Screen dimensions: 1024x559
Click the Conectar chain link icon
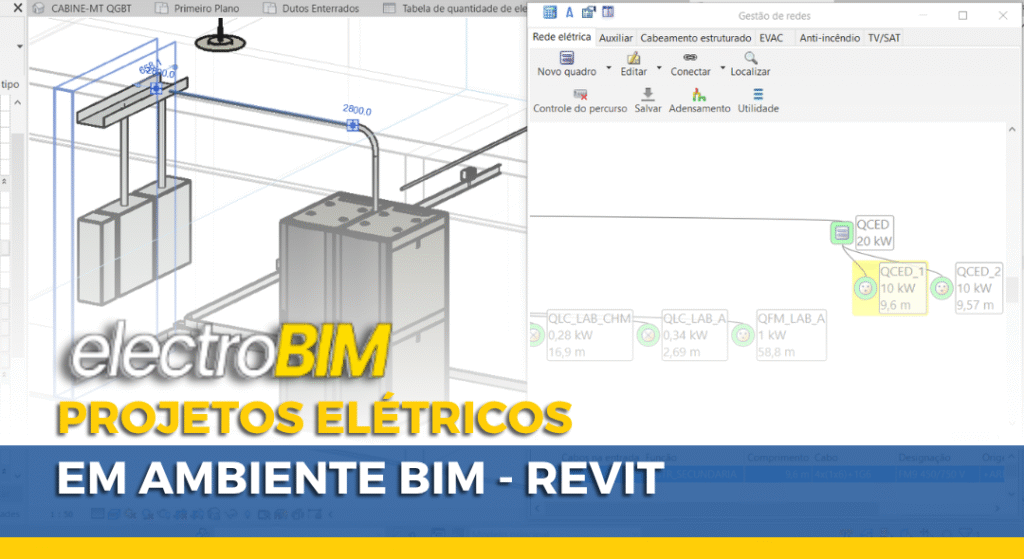click(690, 57)
